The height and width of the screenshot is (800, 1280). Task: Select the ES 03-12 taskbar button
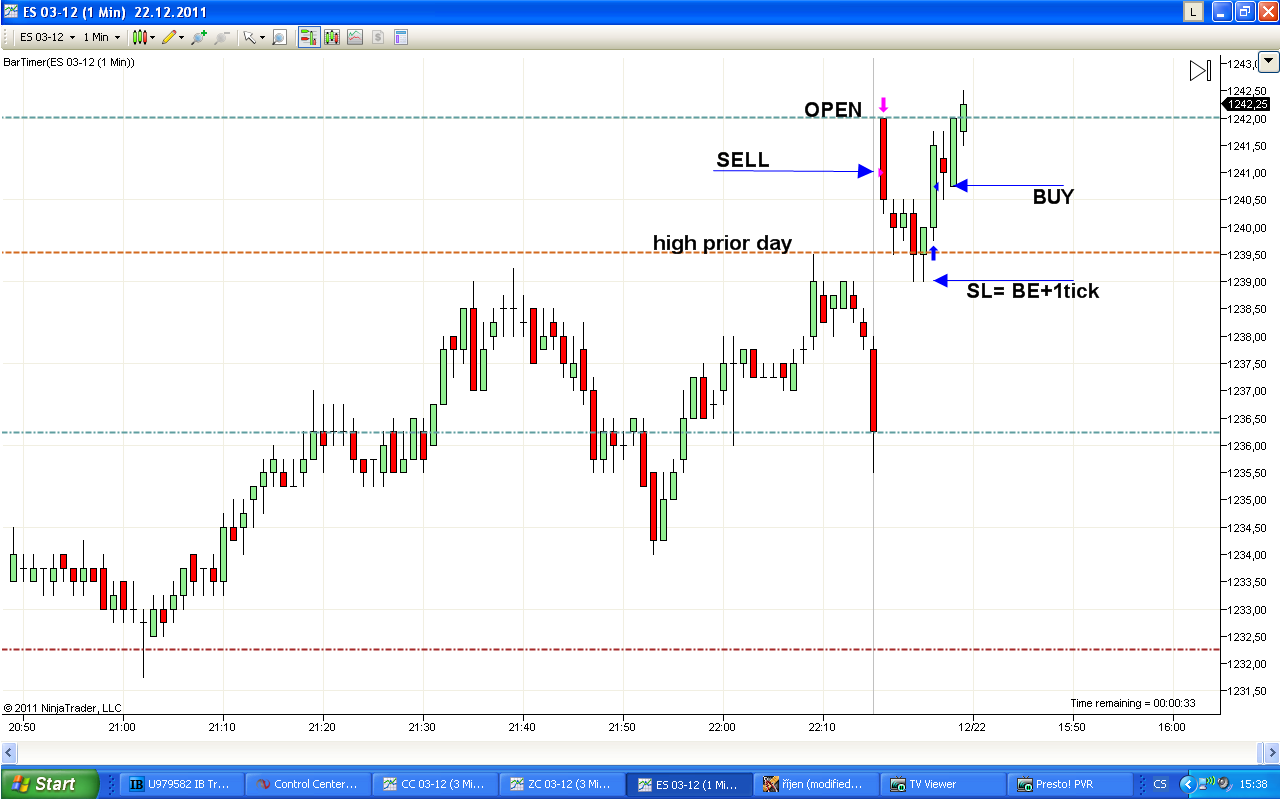click(x=689, y=785)
